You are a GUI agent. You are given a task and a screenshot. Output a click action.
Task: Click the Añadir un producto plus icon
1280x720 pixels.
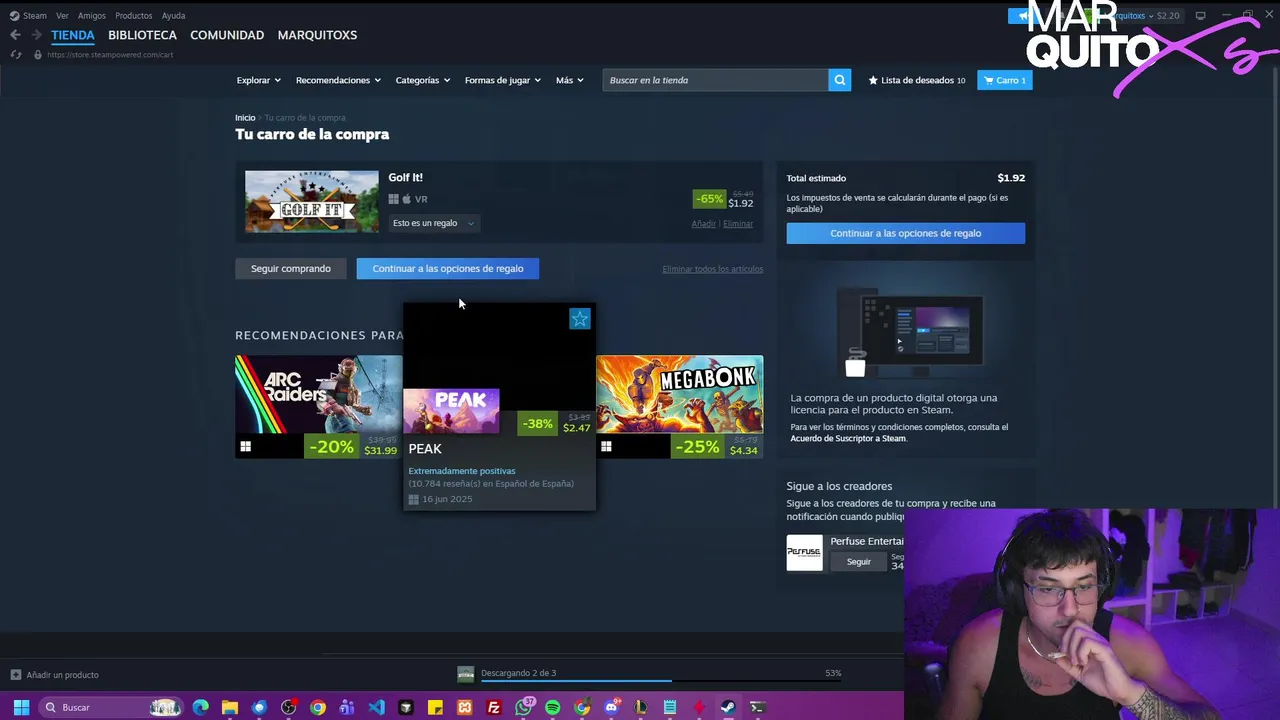[15, 675]
